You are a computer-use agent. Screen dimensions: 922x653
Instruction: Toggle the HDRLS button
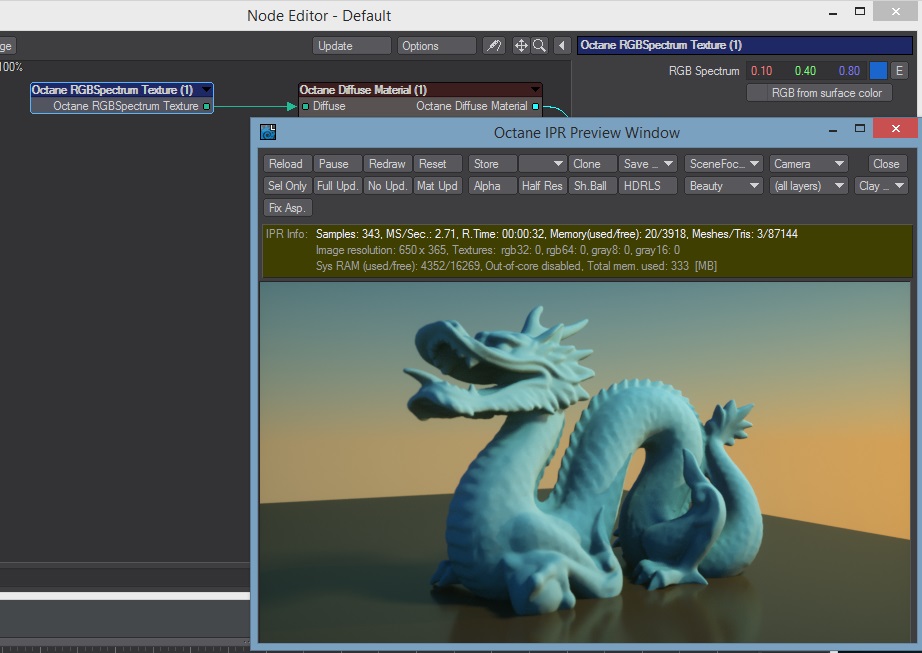[649, 186]
